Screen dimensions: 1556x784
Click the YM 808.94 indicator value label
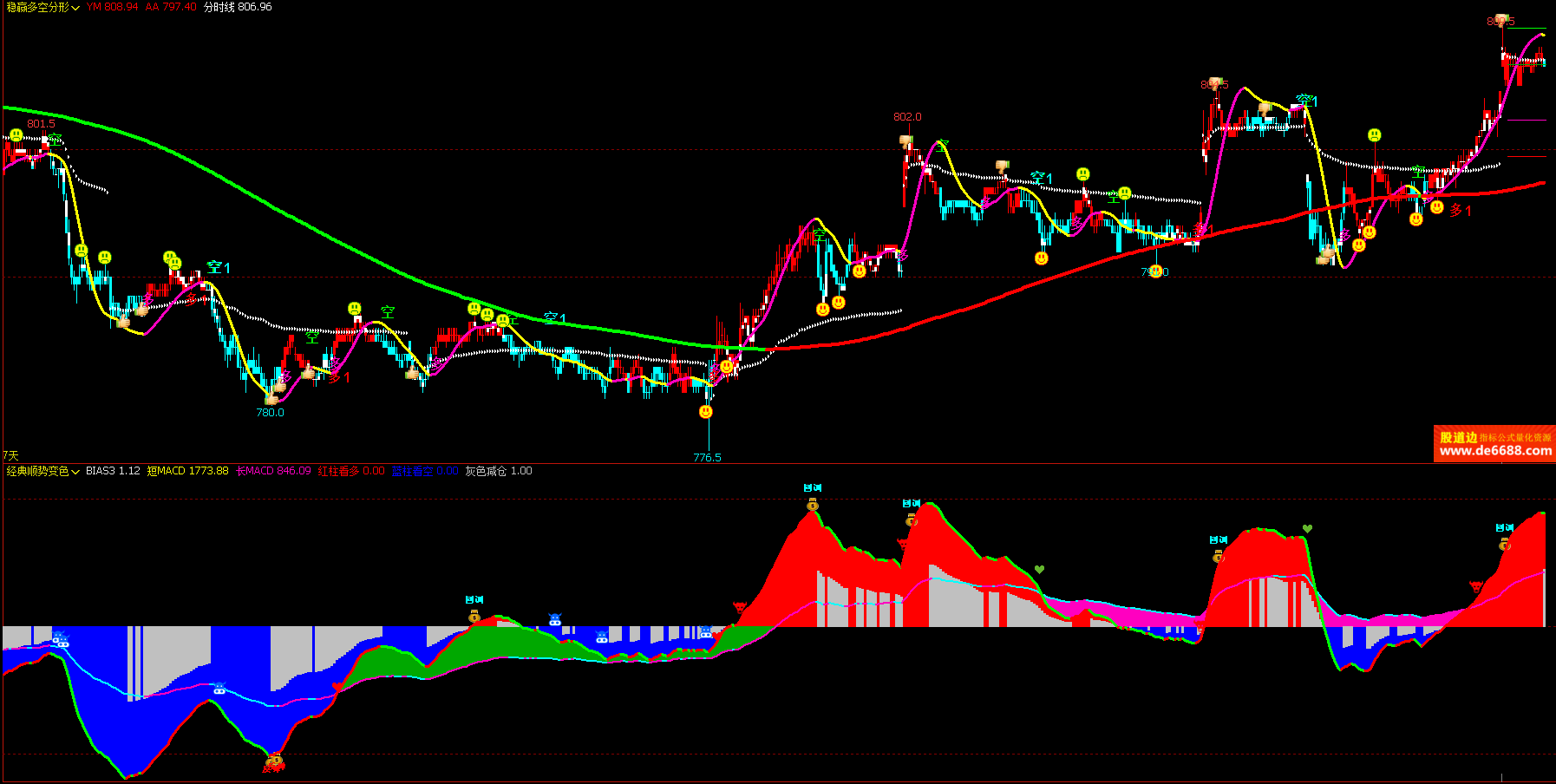pyautogui.click(x=112, y=7)
